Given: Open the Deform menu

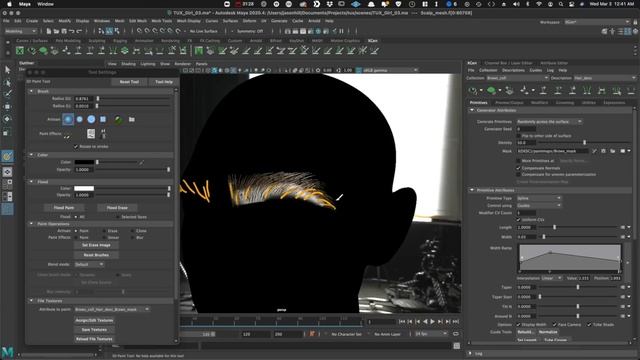Looking at the screenshot, I should 249,21.
